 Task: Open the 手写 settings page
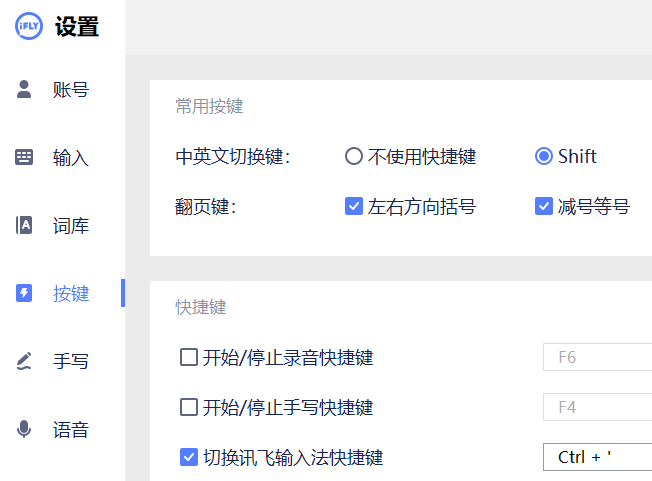pyautogui.click(x=71, y=361)
